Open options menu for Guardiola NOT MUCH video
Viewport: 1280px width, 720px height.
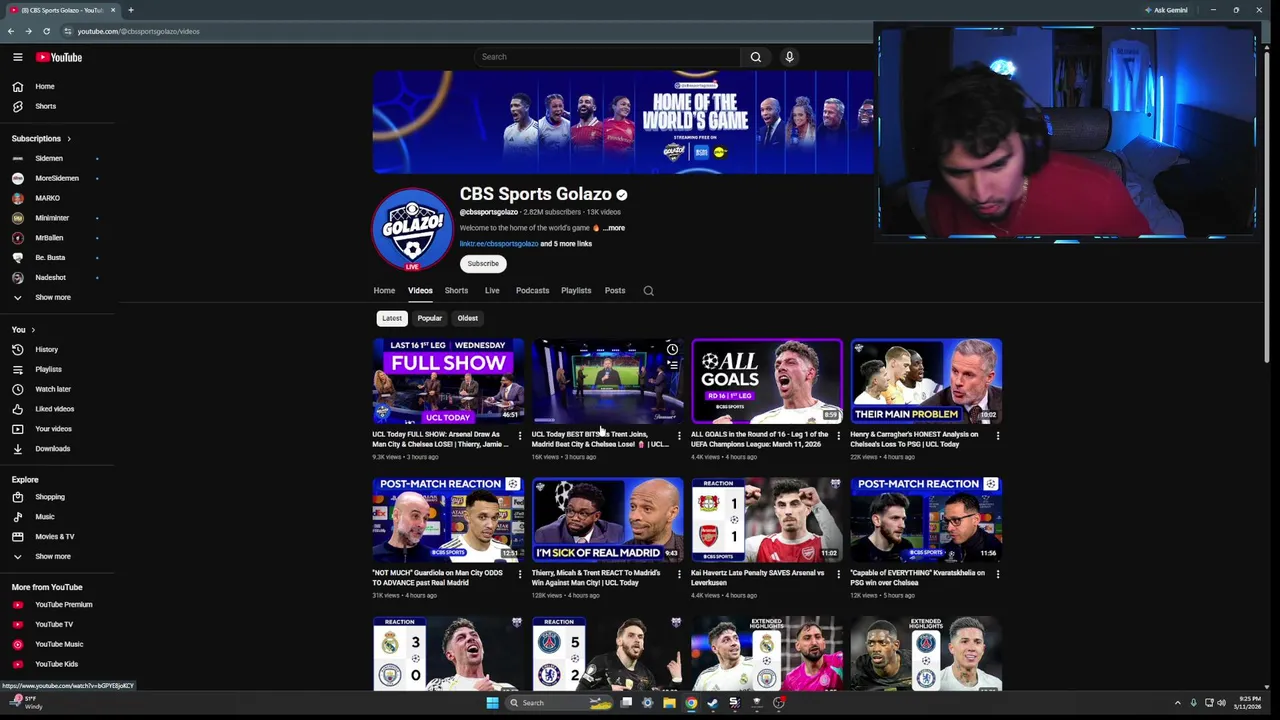pos(519,574)
